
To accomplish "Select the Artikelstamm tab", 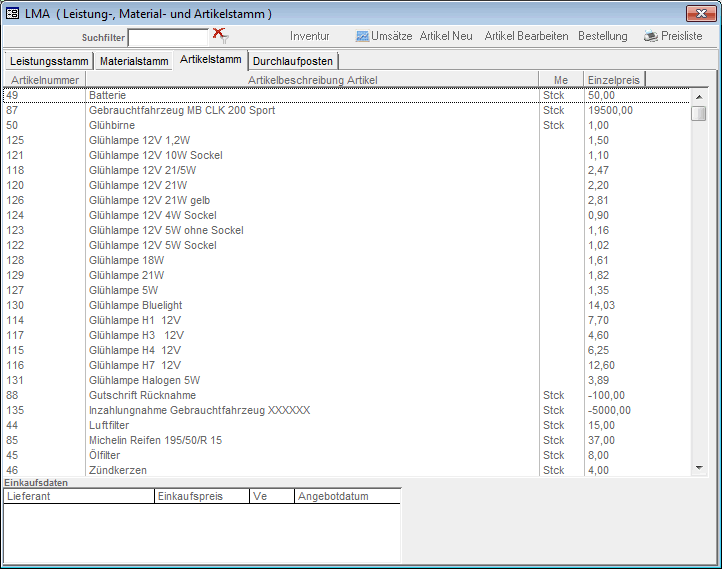I will tap(210, 60).
